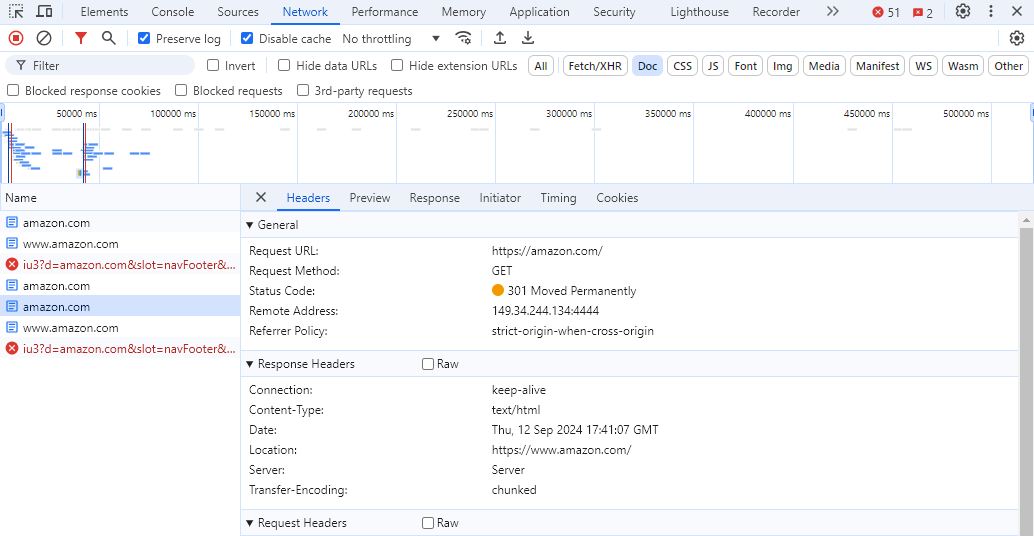The width and height of the screenshot is (1034, 536).
Task: Toggle the Preserve log checkbox
Action: [x=144, y=38]
